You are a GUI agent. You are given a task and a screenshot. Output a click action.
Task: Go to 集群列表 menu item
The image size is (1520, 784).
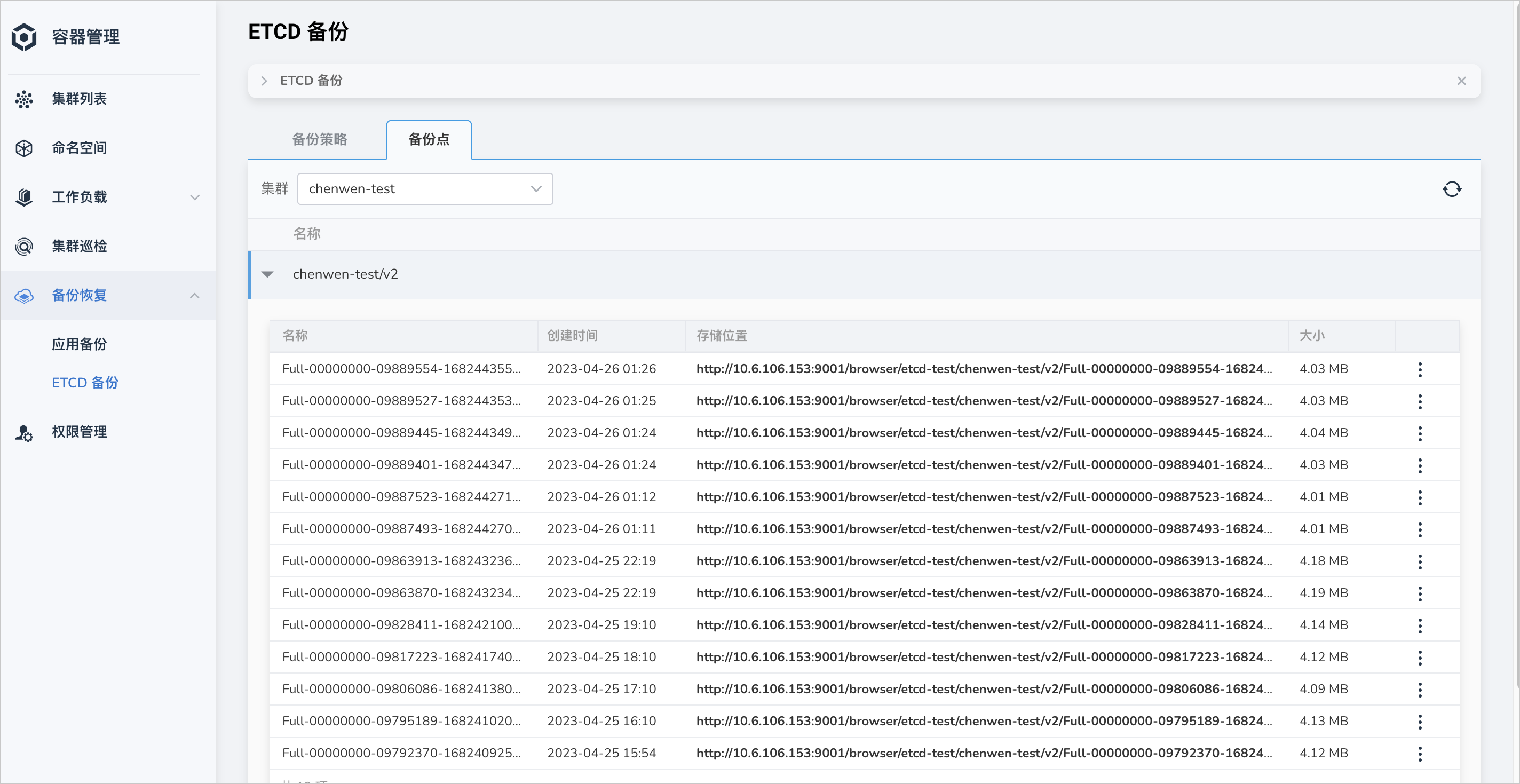[79, 99]
